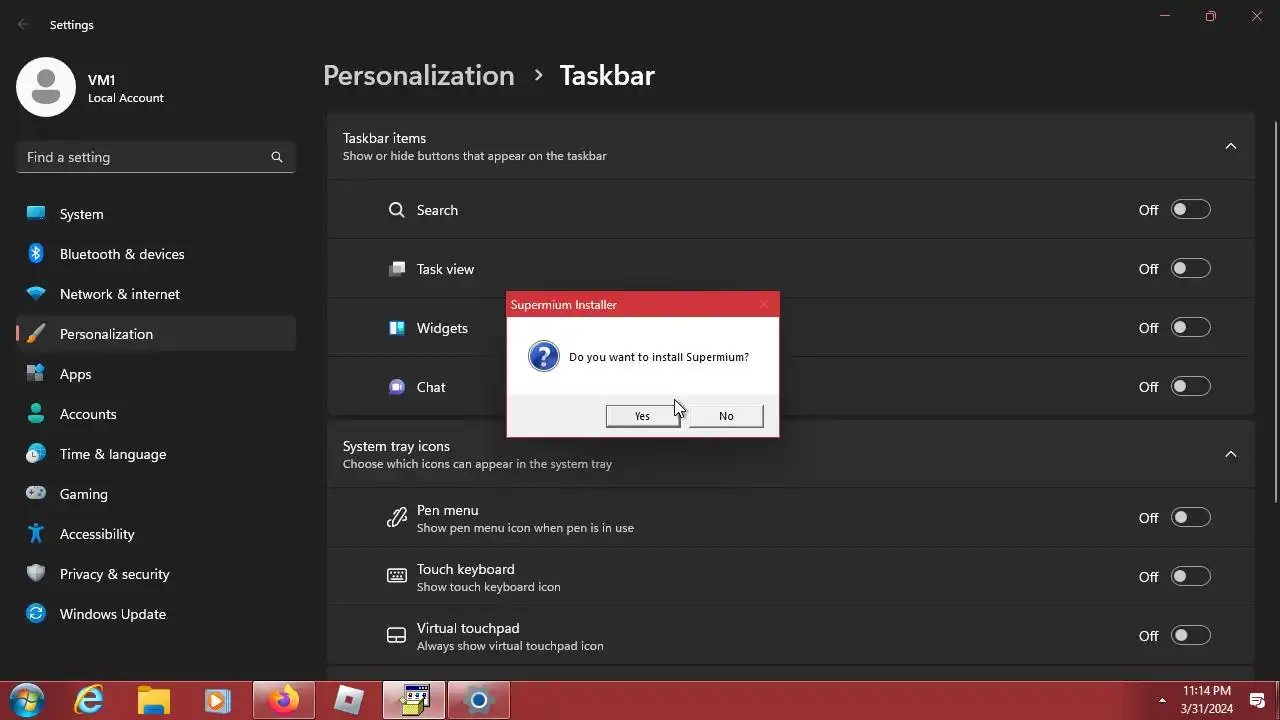Open System settings in the sidebar
This screenshot has height=720, width=1280.
pos(156,214)
